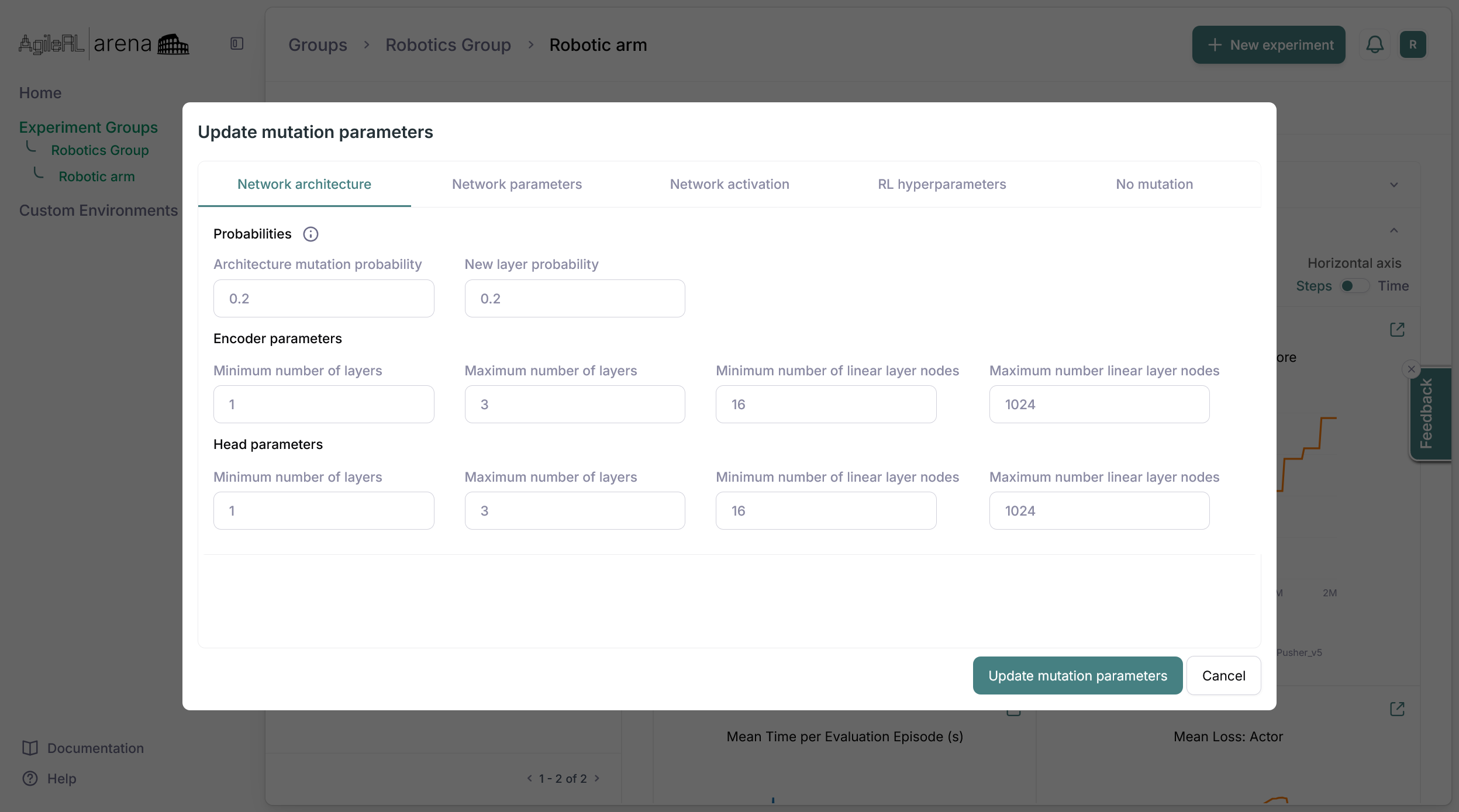Toggle horizontal axis Steps/Time switch
The image size is (1459, 812).
coord(1354,286)
